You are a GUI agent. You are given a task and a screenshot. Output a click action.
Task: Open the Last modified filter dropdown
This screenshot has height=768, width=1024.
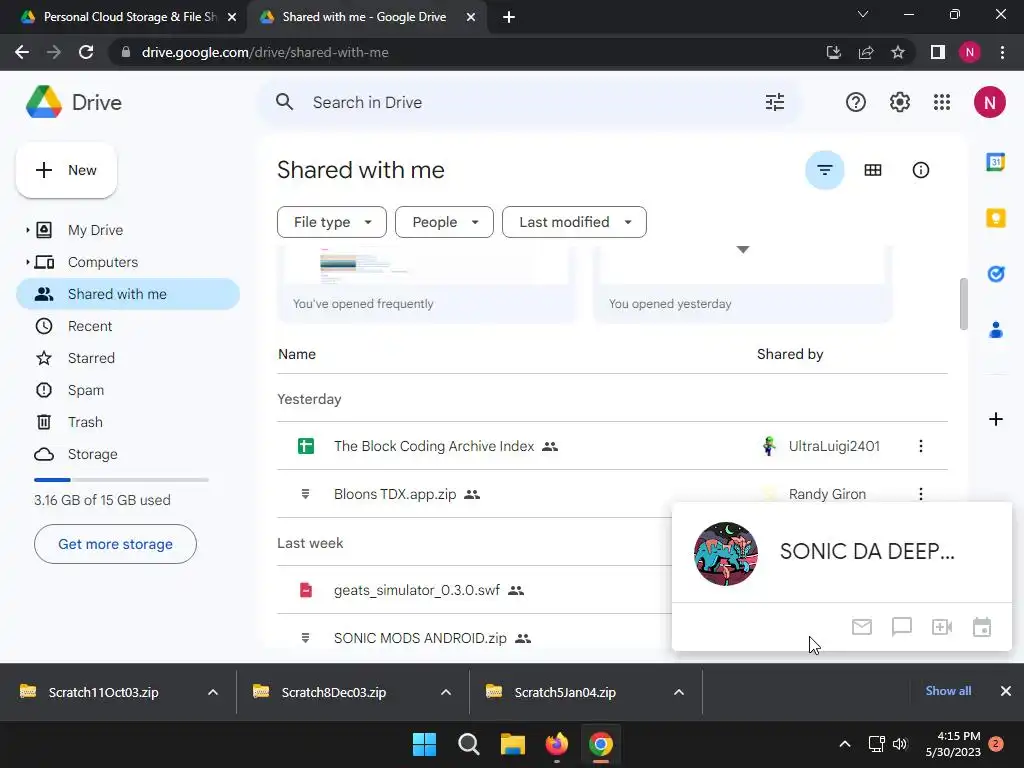[574, 222]
